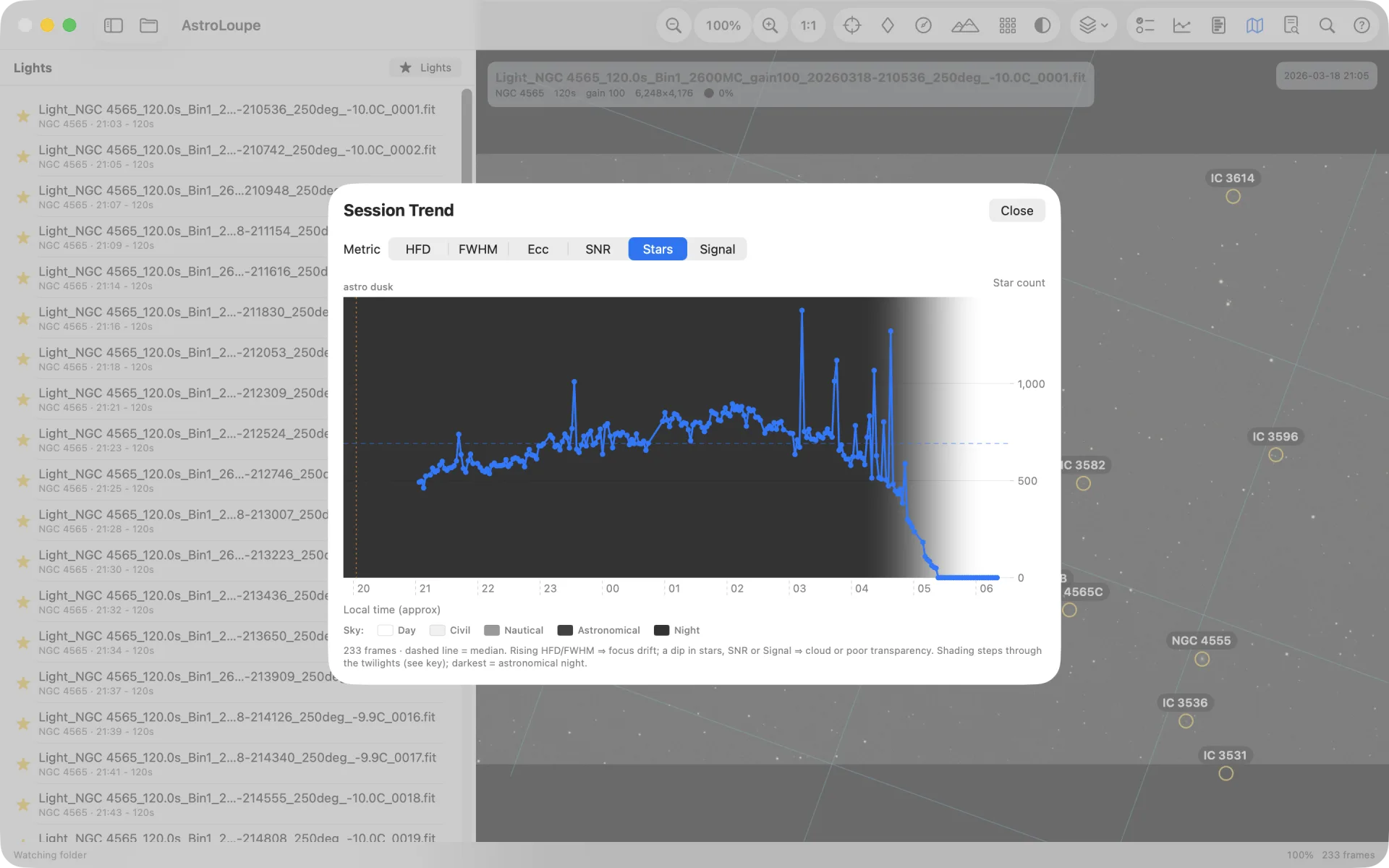Viewport: 1389px width, 868px height.
Task: Click the Nautical legend swatch
Action: click(x=492, y=630)
